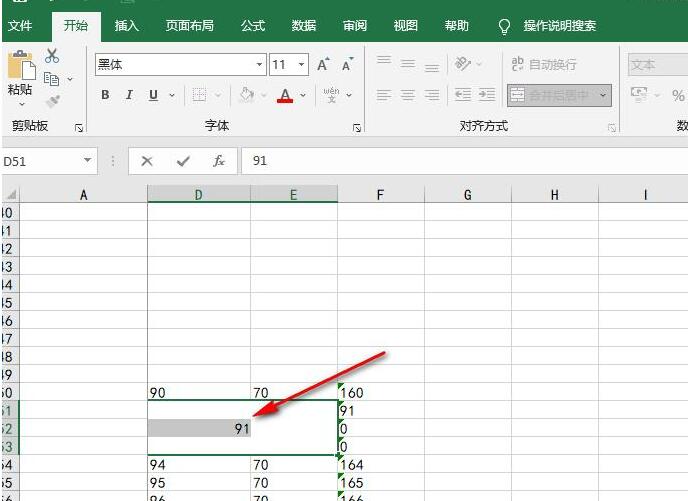Open the font size 11 dropdown

coord(301,64)
